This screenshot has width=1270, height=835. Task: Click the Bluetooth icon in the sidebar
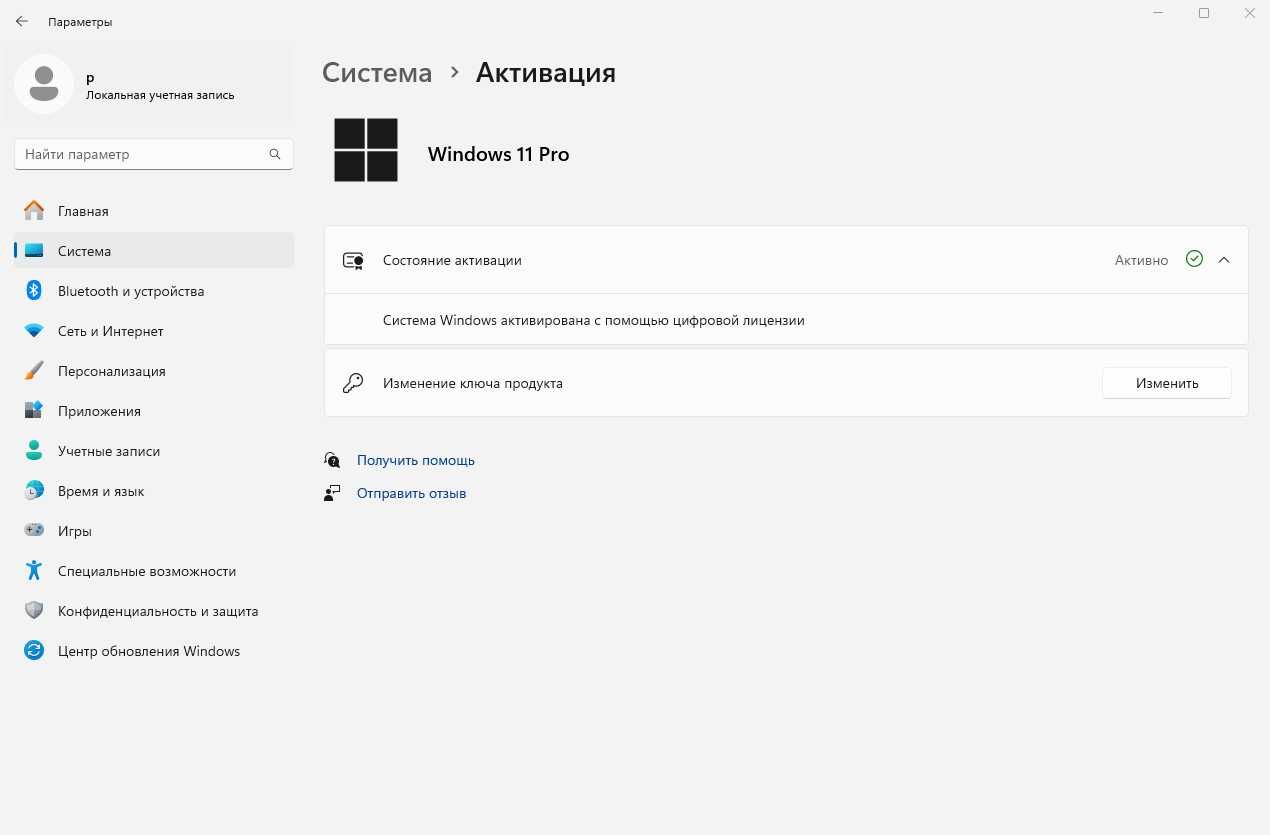(x=34, y=291)
